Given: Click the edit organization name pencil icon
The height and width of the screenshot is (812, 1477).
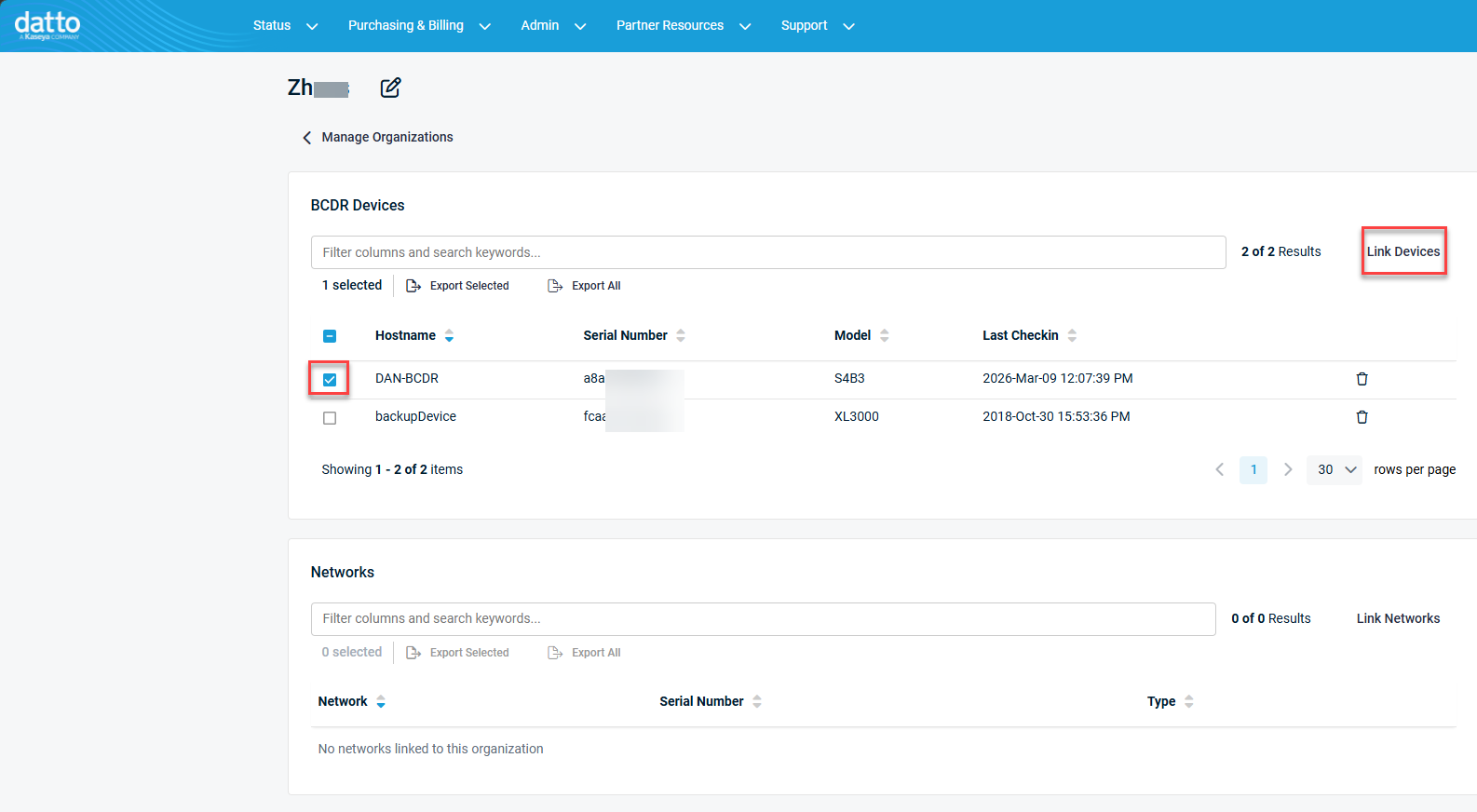Looking at the screenshot, I should pyautogui.click(x=390, y=88).
